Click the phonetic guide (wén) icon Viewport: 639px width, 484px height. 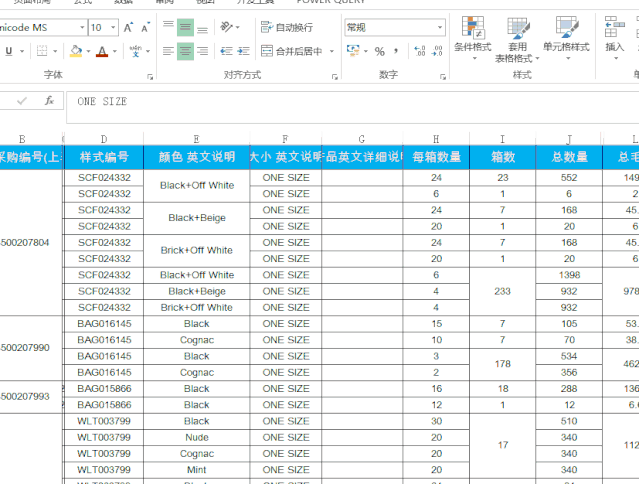[x=136, y=51]
